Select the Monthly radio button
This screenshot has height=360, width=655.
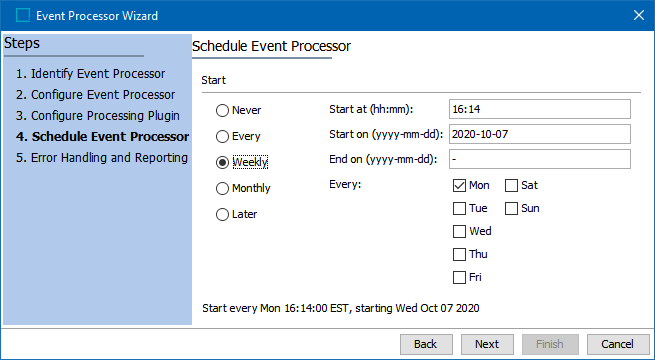[222, 188]
